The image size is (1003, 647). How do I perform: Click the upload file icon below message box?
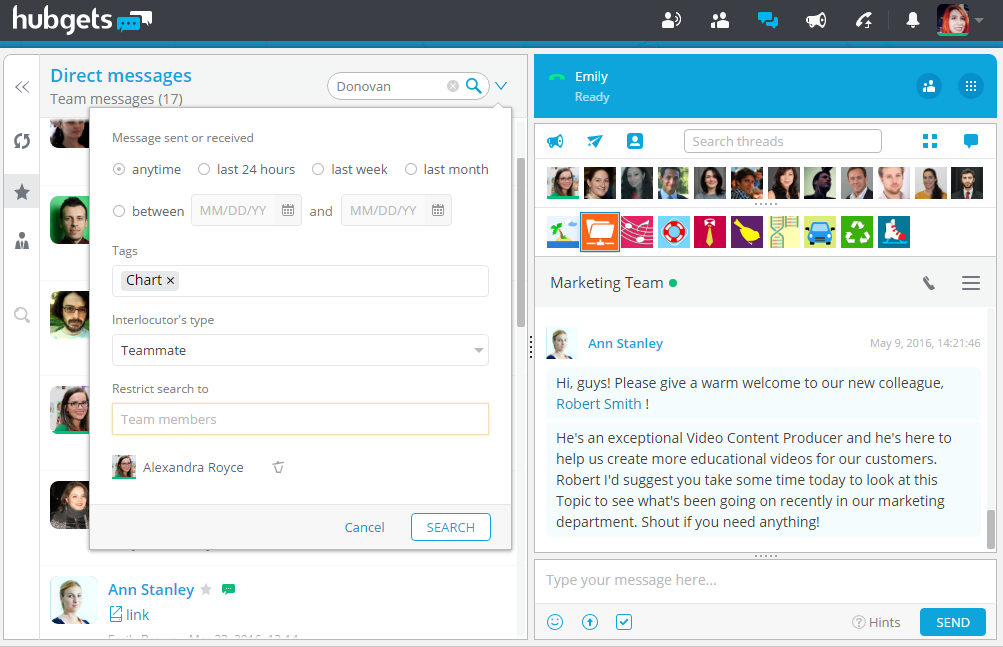590,622
